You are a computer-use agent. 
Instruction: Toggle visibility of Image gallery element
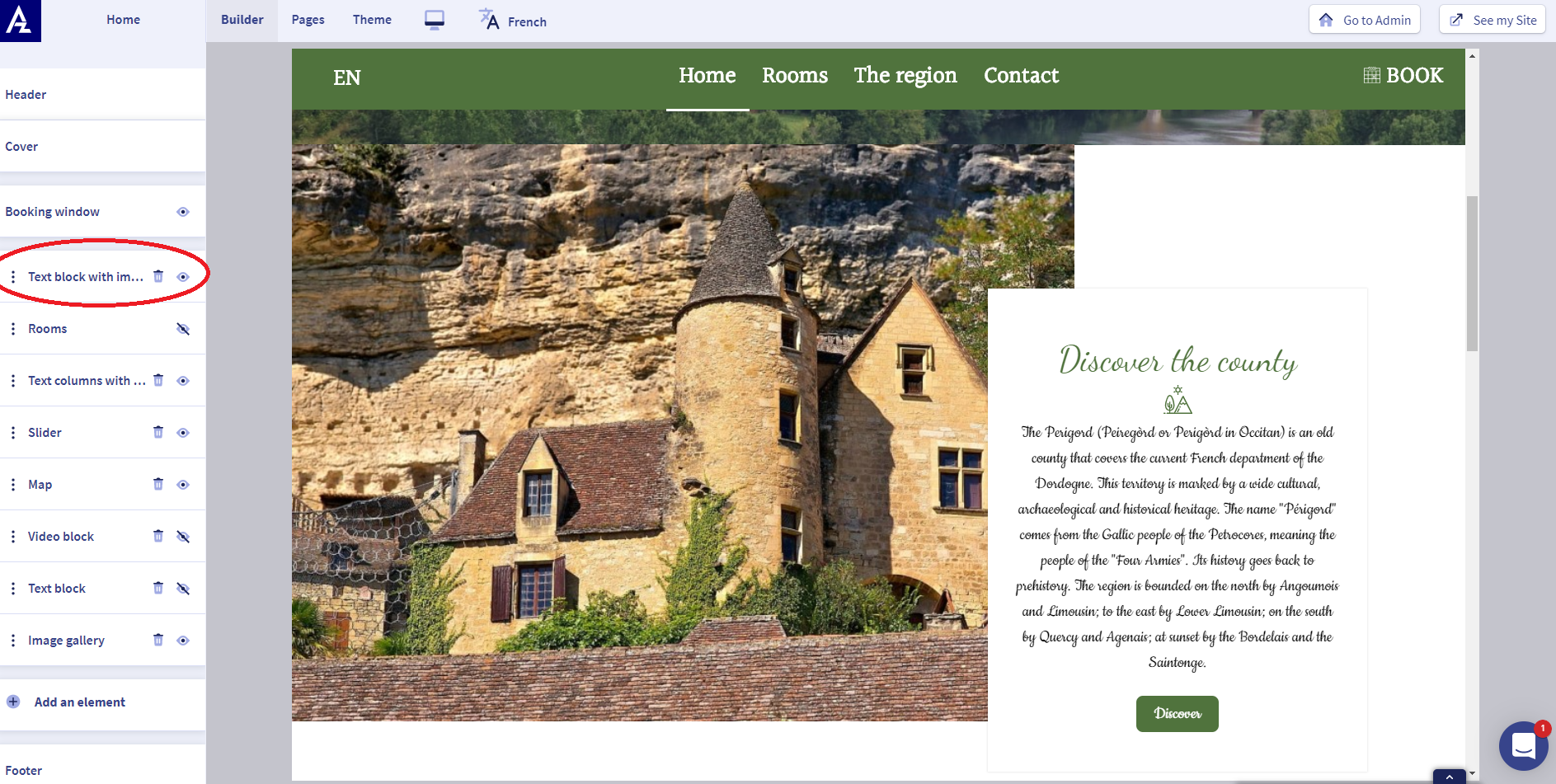click(183, 641)
